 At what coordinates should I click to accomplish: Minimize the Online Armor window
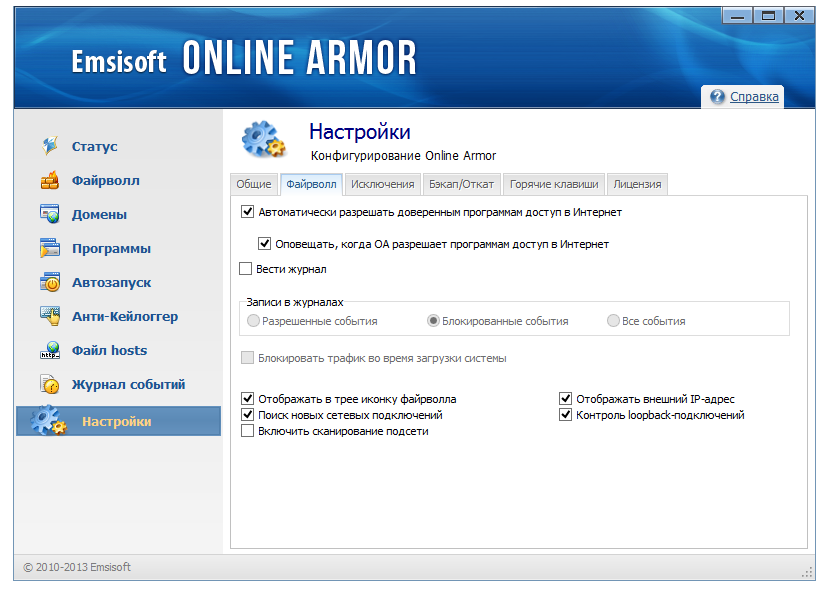737,16
